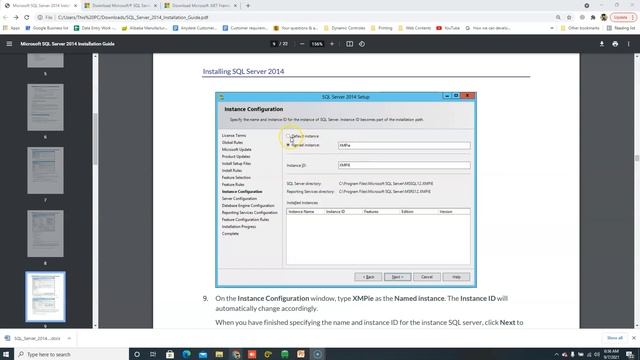Select the page 7 thumbnail
The height and width of the screenshot is (360, 640).
point(45,171)
